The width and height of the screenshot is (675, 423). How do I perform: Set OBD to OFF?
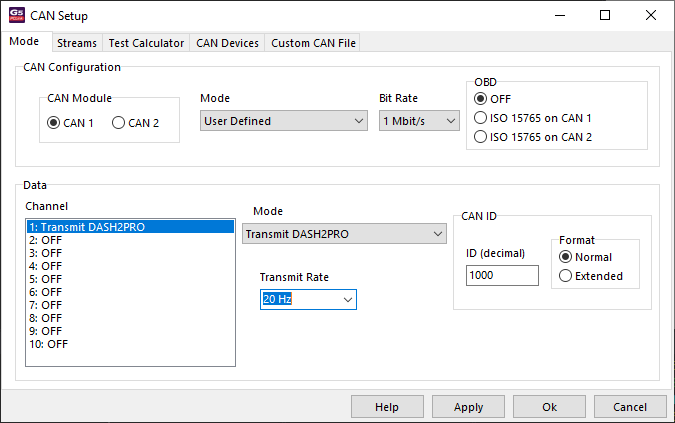[481, 99]
